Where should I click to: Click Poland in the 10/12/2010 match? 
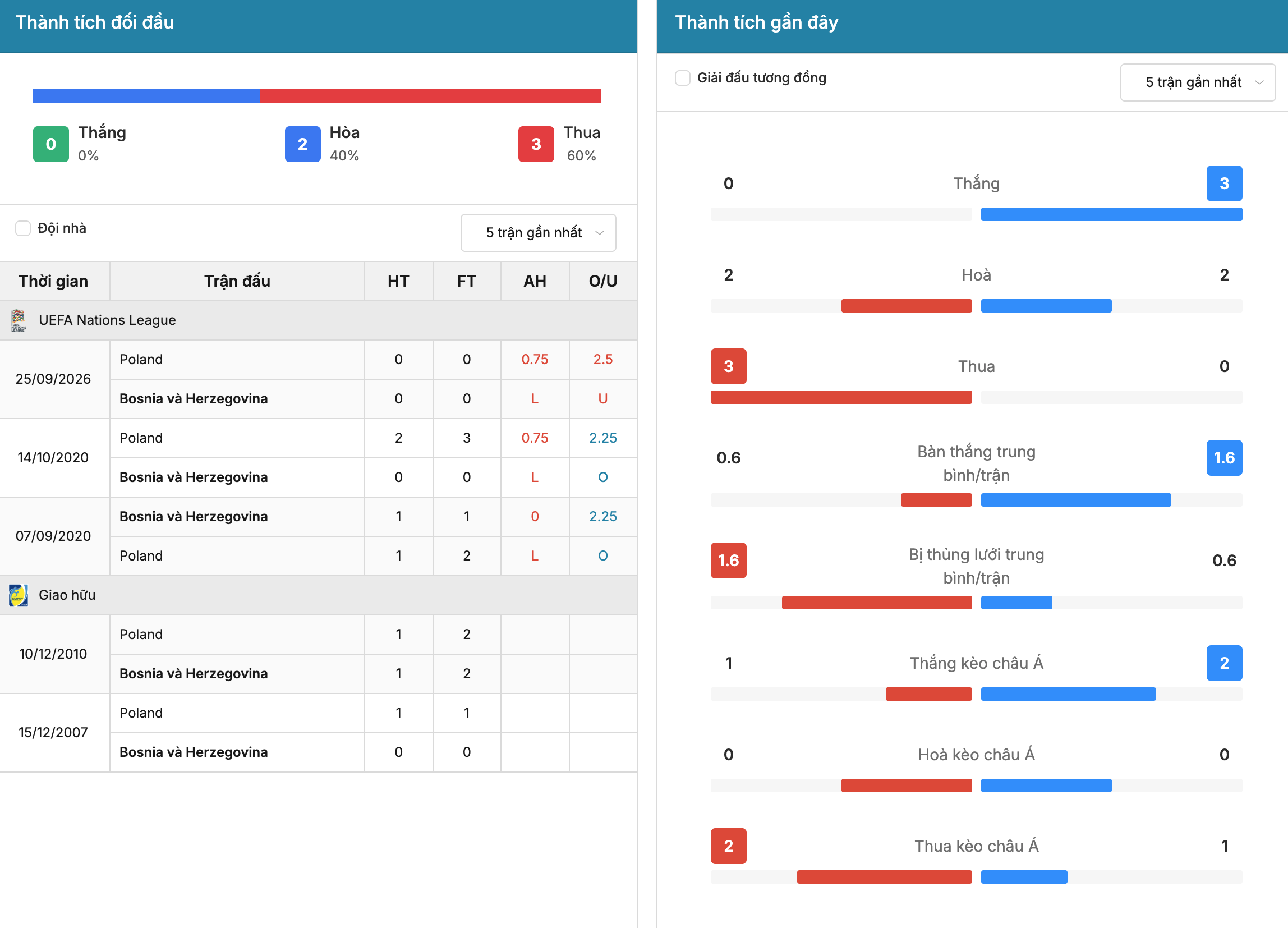click(x=141, y=635)
